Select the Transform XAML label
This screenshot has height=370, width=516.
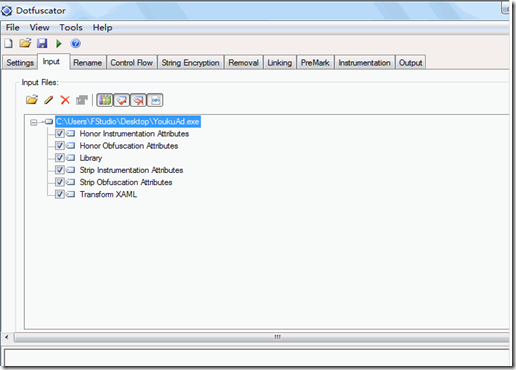108,194
